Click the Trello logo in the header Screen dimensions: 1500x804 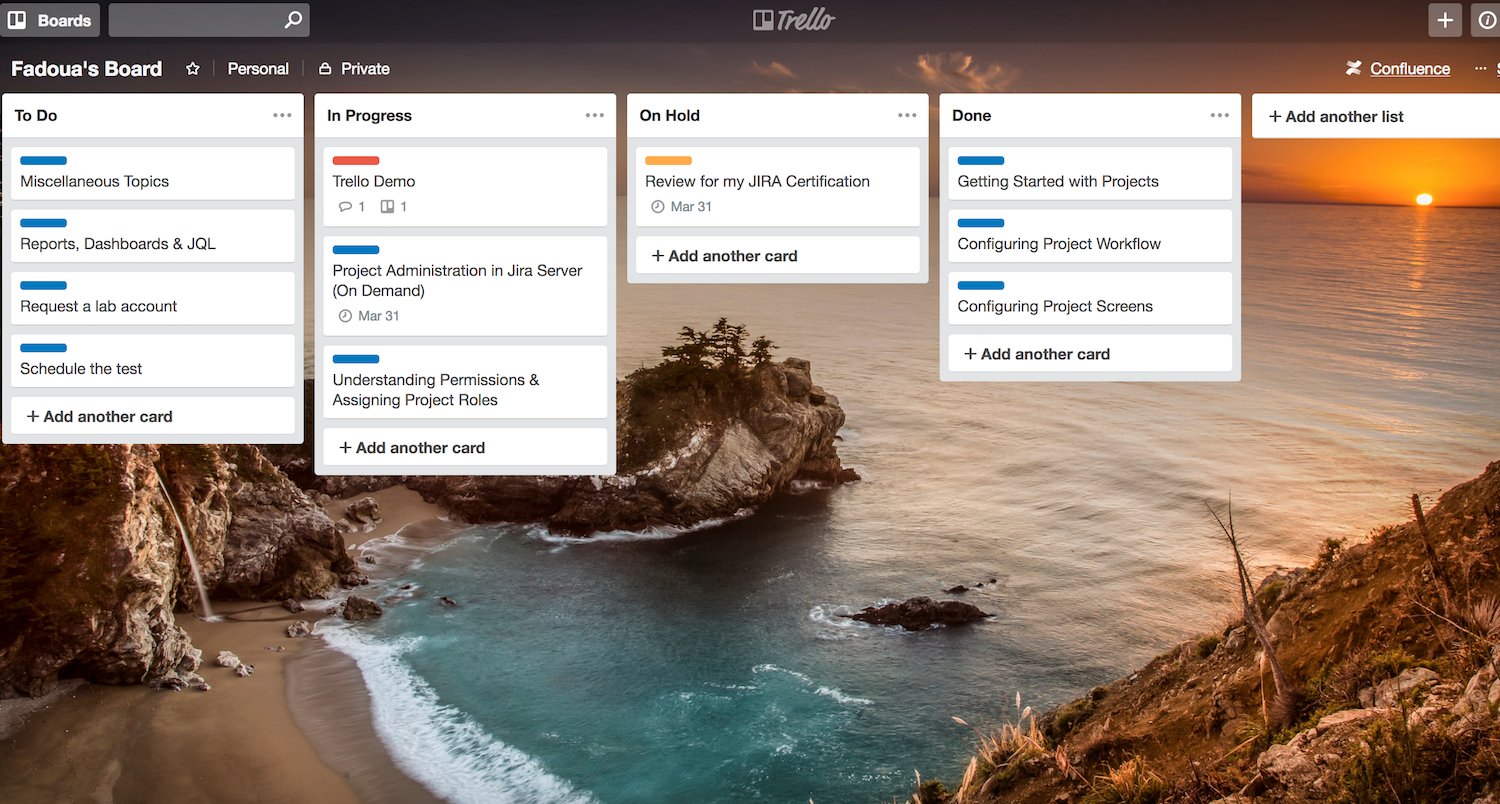(793, 19)
